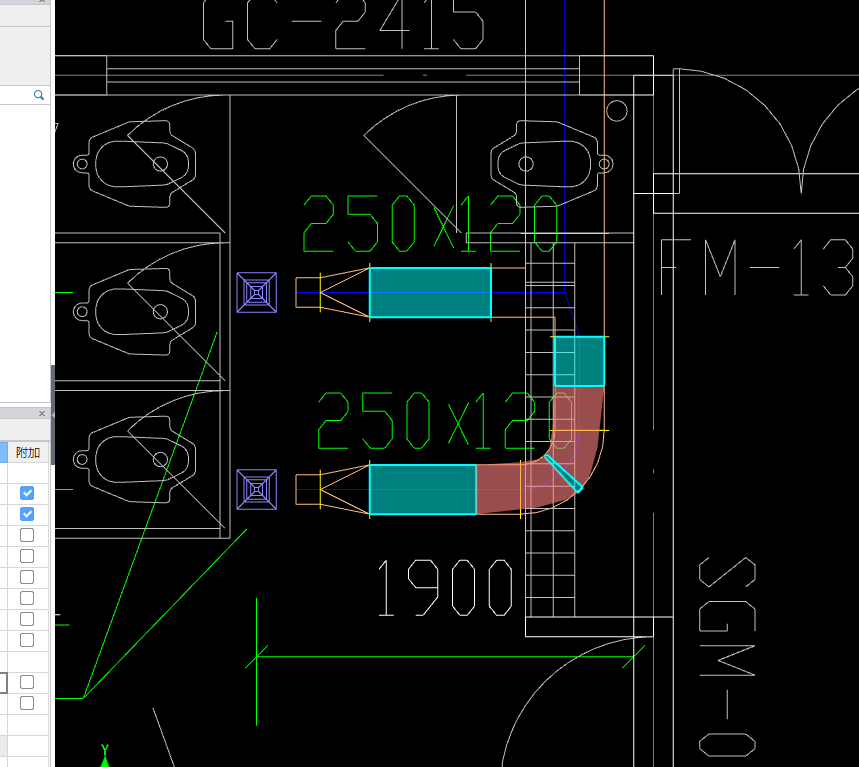Select the lower square air diffuser symbol
This screenshot has width=859, height=767.
point(256,489)
